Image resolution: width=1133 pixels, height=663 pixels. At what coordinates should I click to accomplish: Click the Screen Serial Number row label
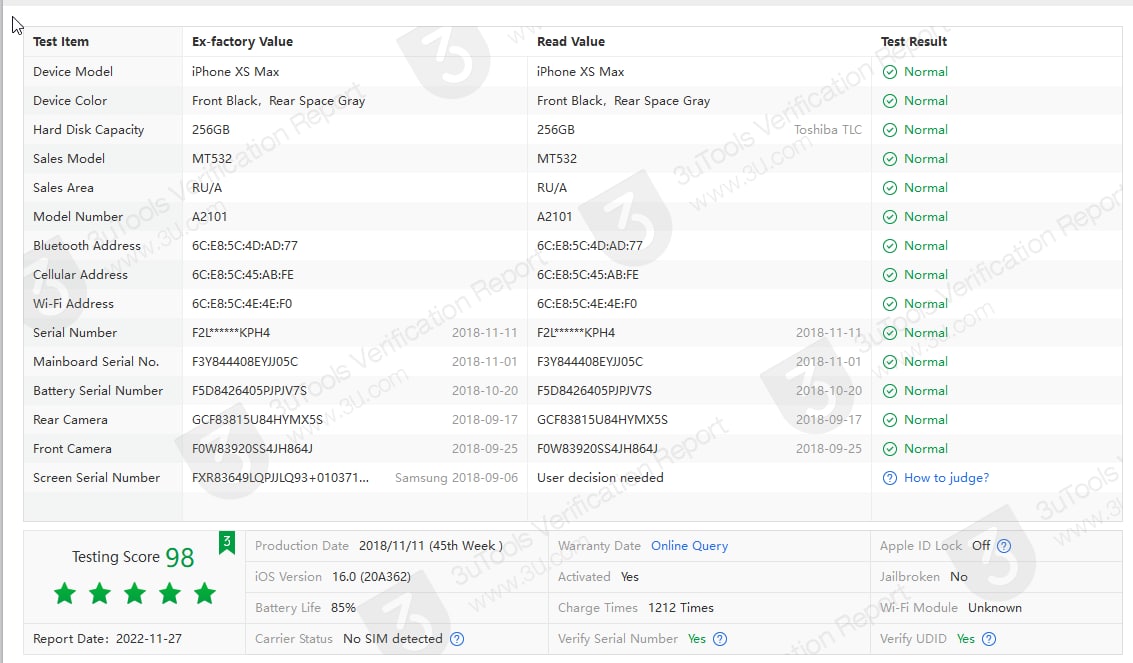(96, 478)
